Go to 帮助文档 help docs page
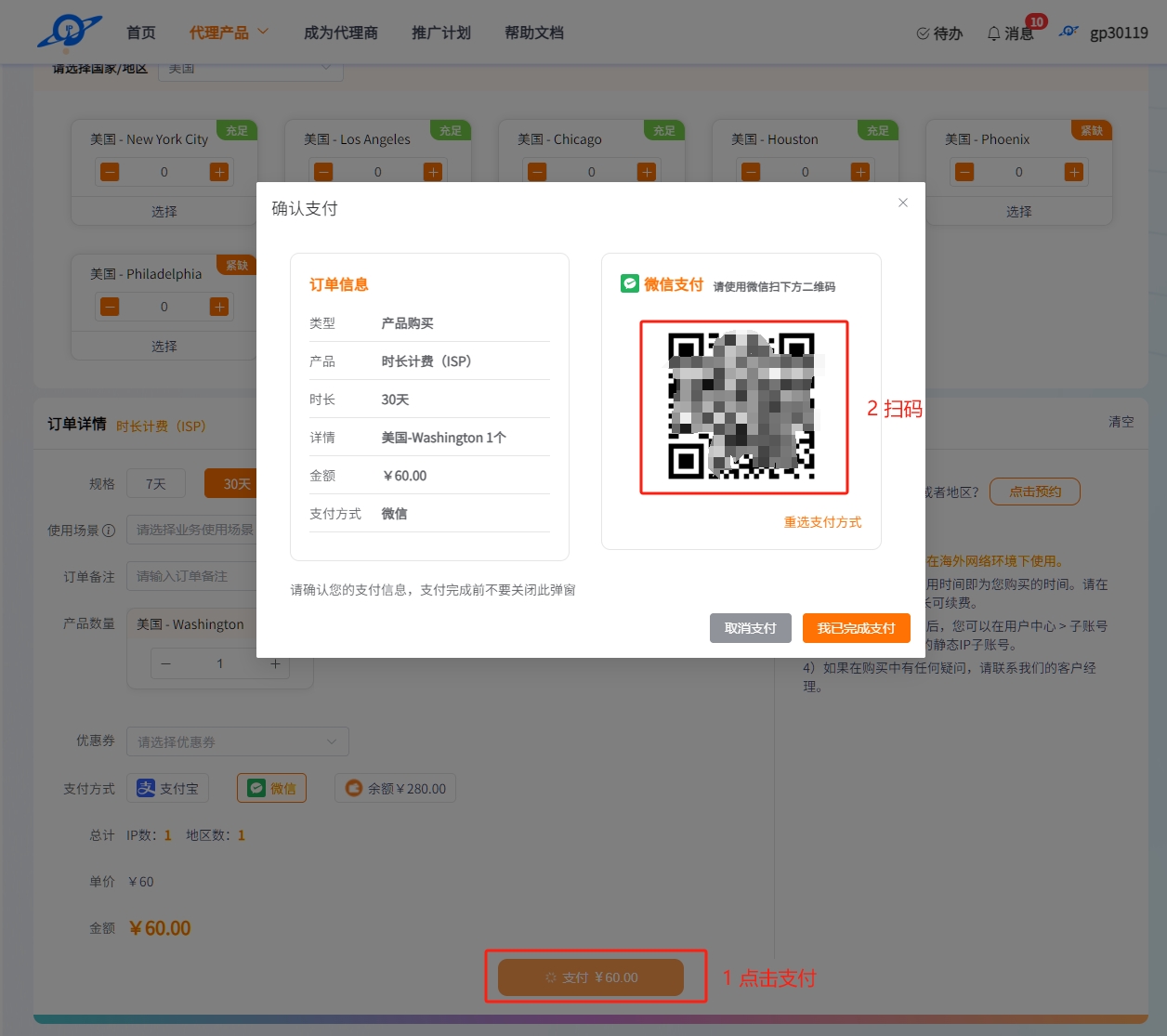 (x=533, y=33)
